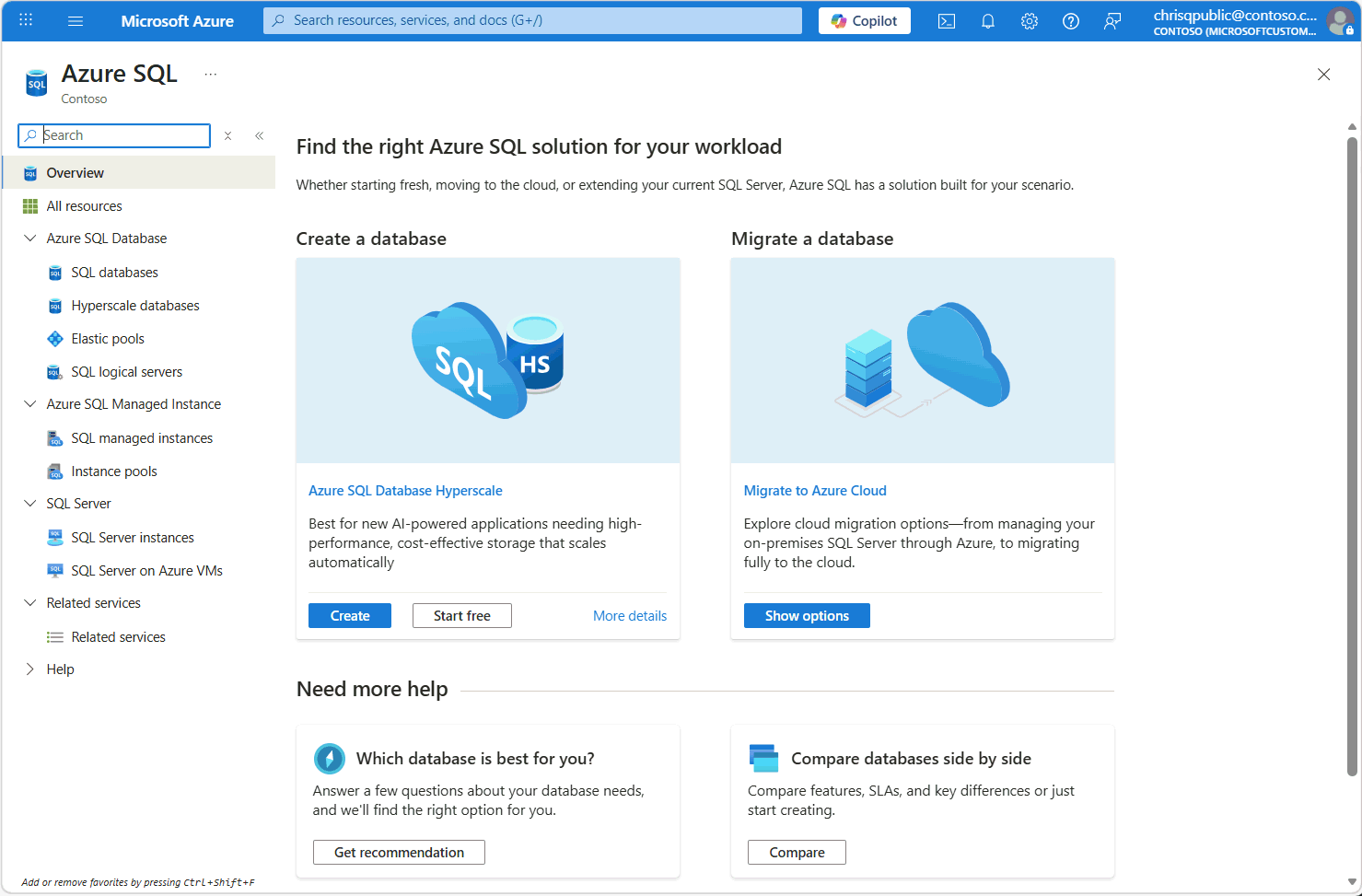Collapse the sidebar with the double chevron
This screenshot has width=1362, height=896.
click(x=260, y=135)
